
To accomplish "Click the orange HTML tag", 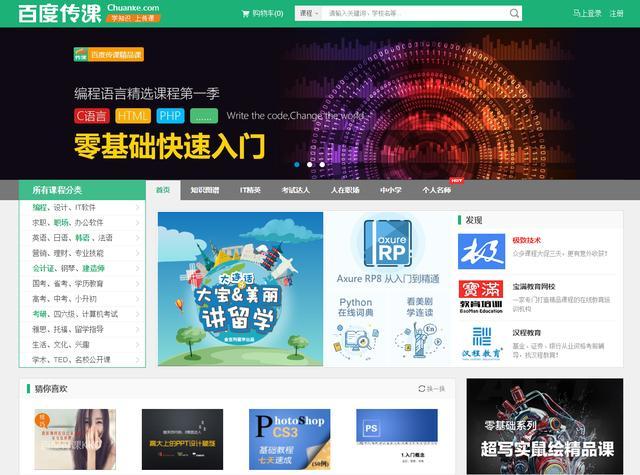I will pyautogui.click(x=133, y=116).
